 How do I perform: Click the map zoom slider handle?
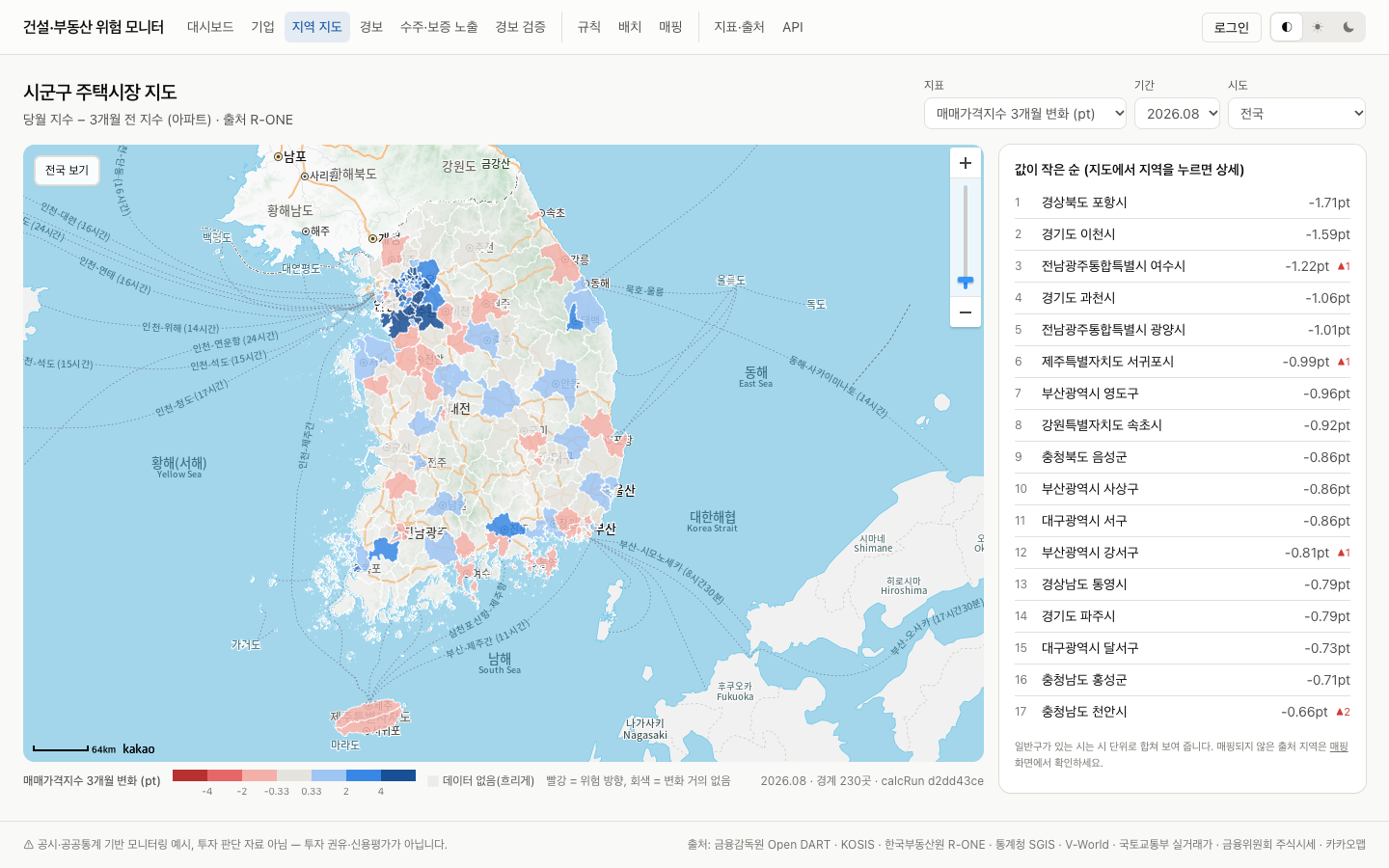(x=966, y=282)
